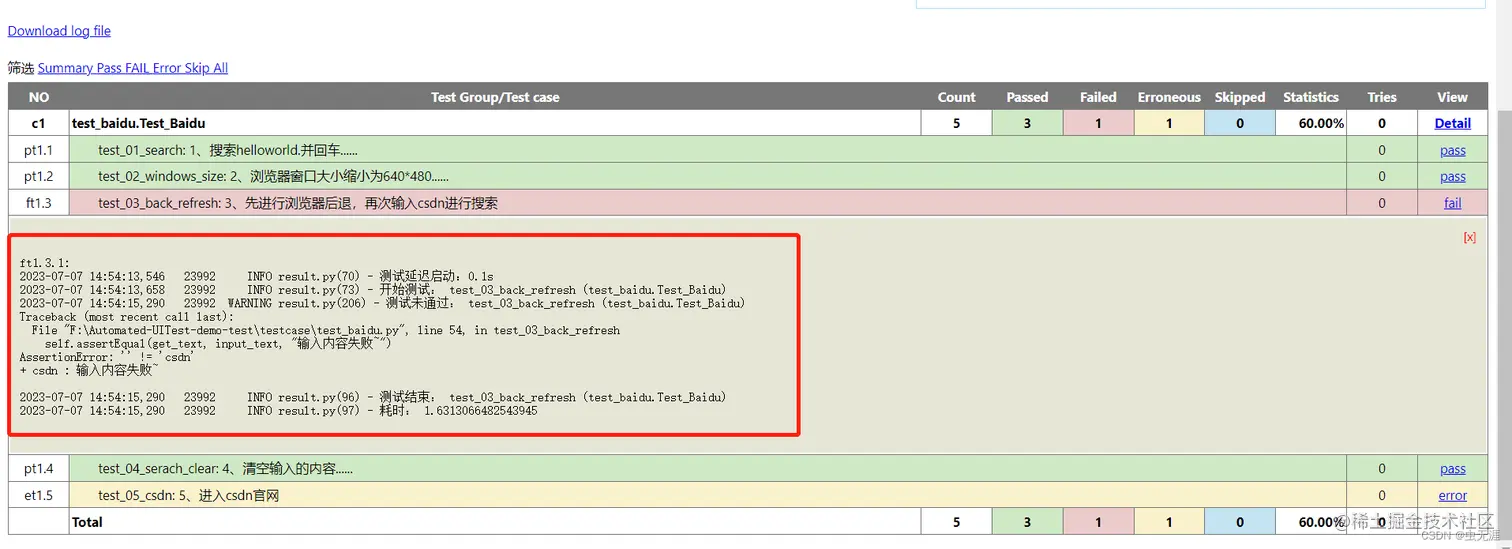Filter results by Skip
Screen dimensions: 1512x549
point(196,68)
